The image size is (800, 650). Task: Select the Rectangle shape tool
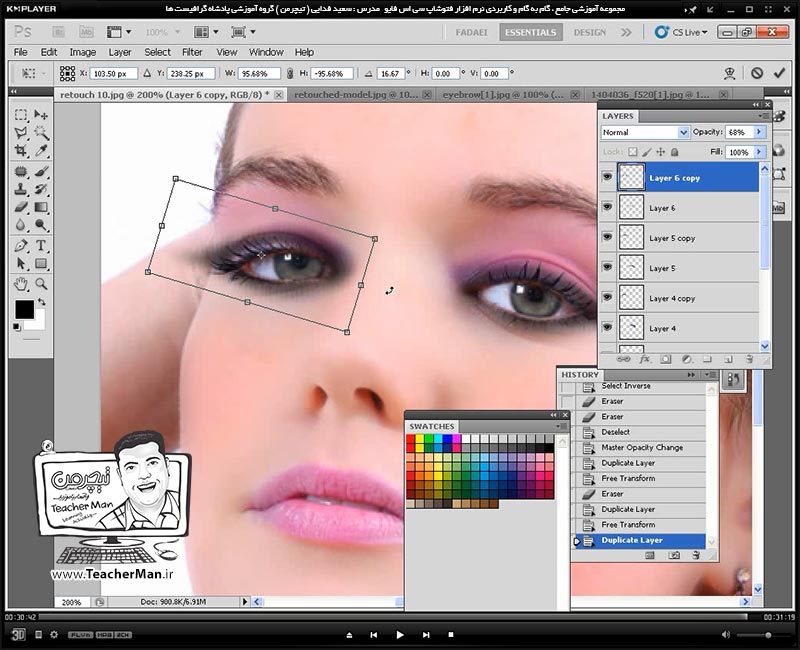[x=41, y=264]
